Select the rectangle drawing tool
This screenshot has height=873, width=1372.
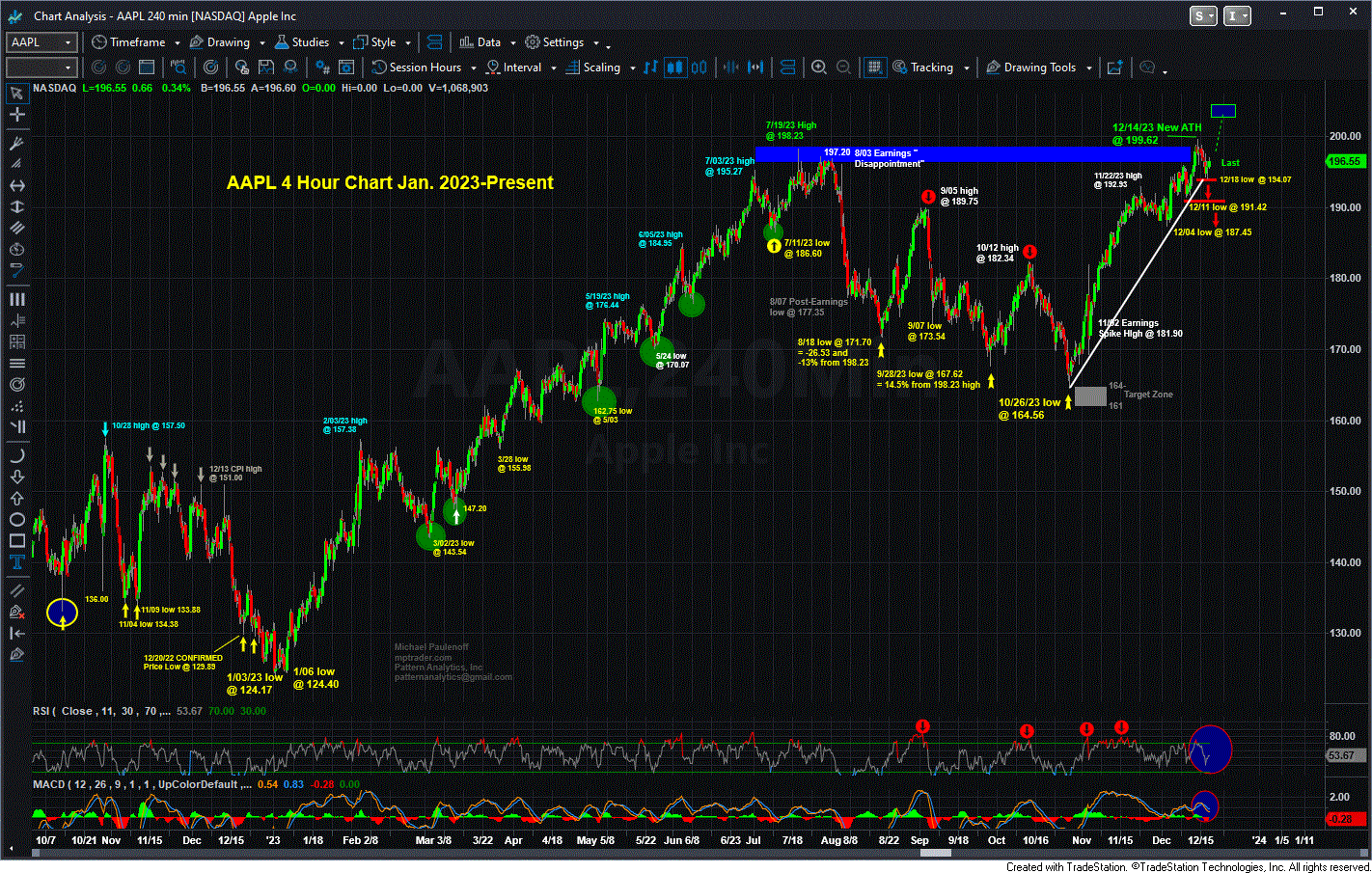coord(16,540)
